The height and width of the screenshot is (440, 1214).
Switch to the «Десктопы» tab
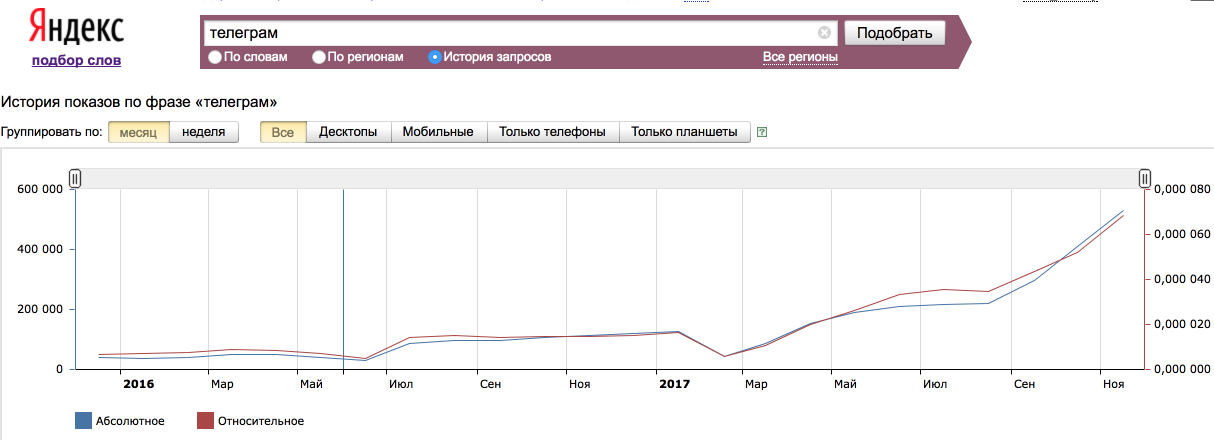tap(348, 132)
